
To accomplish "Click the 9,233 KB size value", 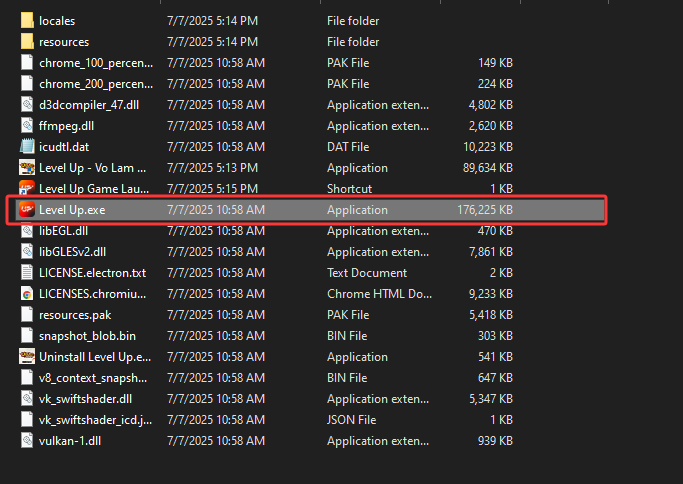I will 491,294.
